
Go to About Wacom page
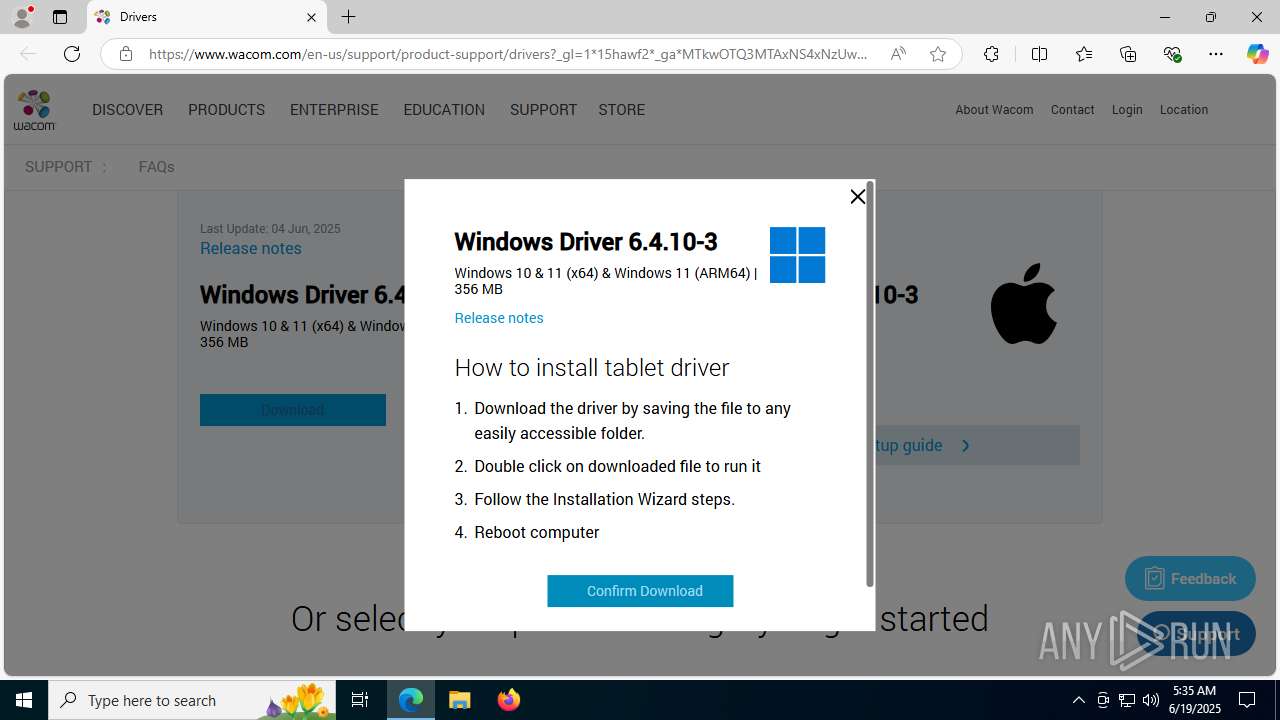(x=994, y=110)
